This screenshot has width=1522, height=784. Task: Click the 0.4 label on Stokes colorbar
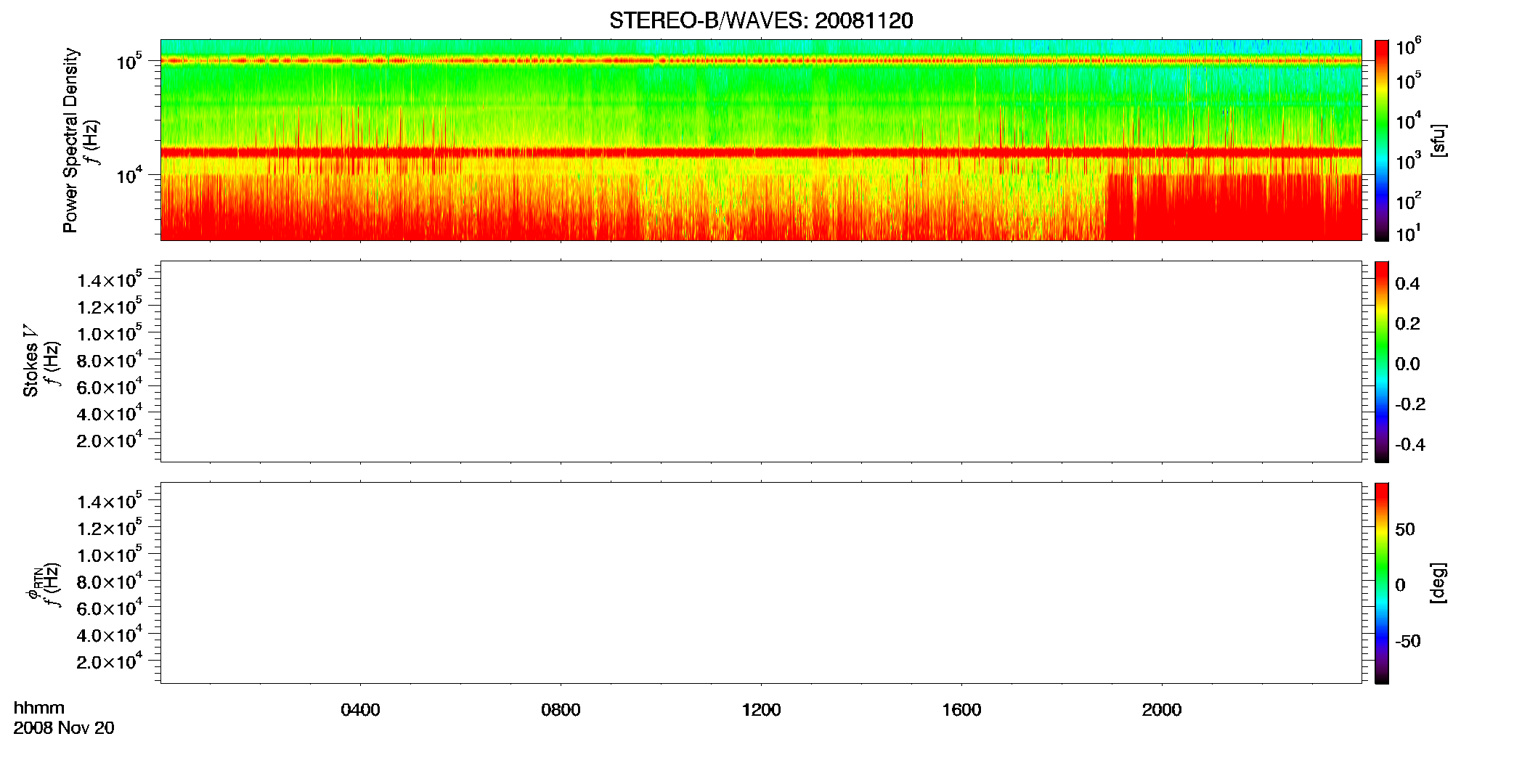pyautogui.click(x=1407, y=284)
